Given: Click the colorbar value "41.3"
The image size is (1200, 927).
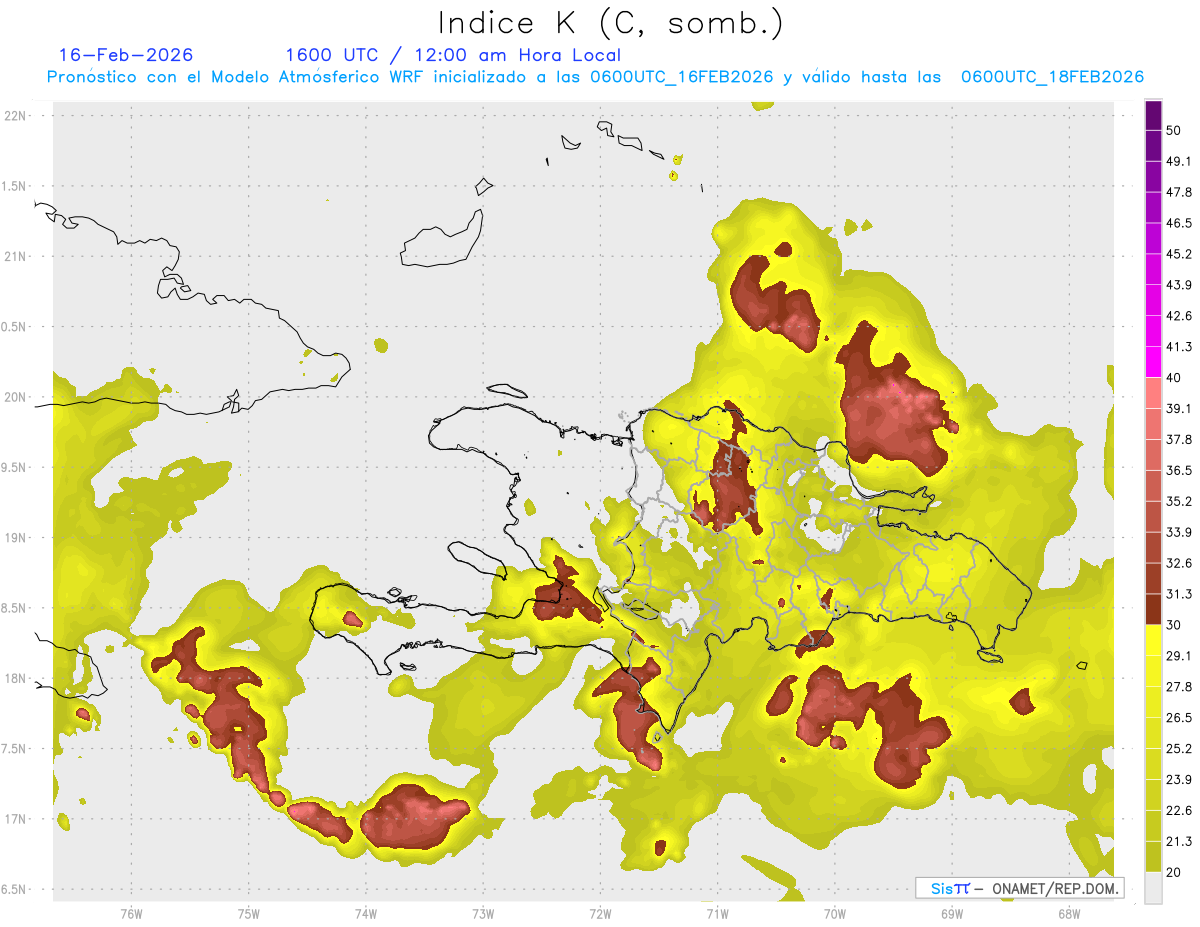Looking at the screenshot, I should point(1179,347).
